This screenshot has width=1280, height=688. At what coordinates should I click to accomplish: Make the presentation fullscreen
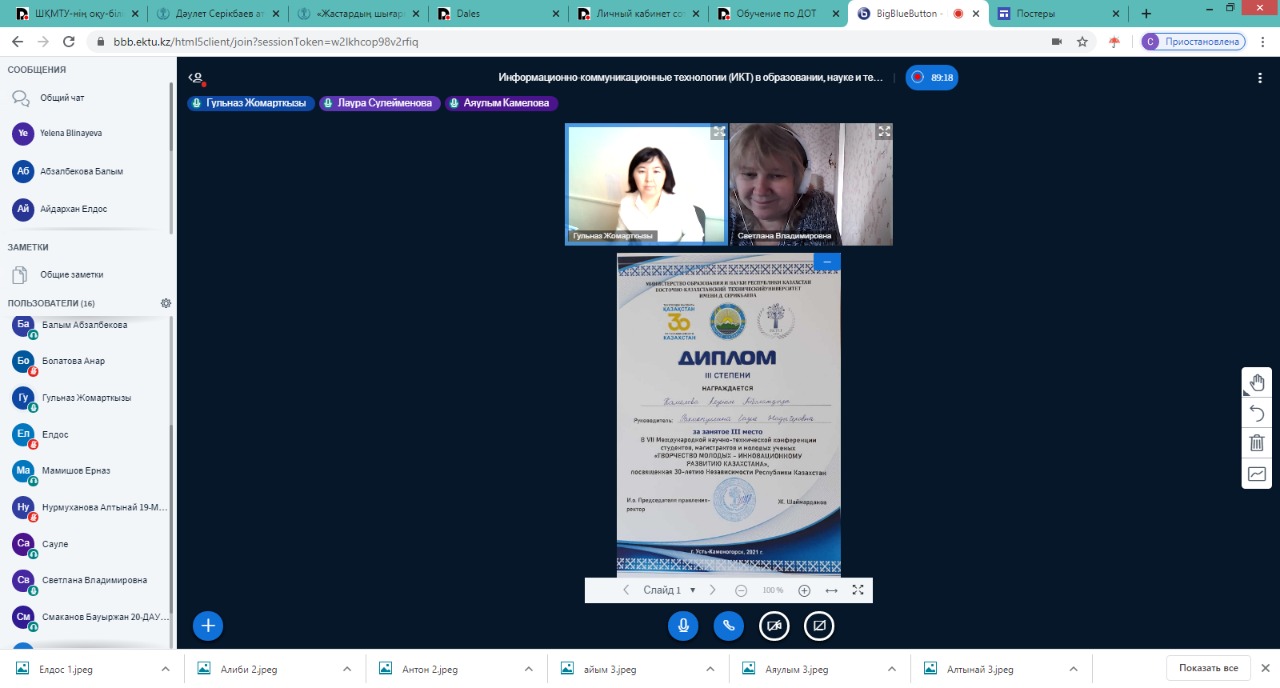tap(857, 590)
